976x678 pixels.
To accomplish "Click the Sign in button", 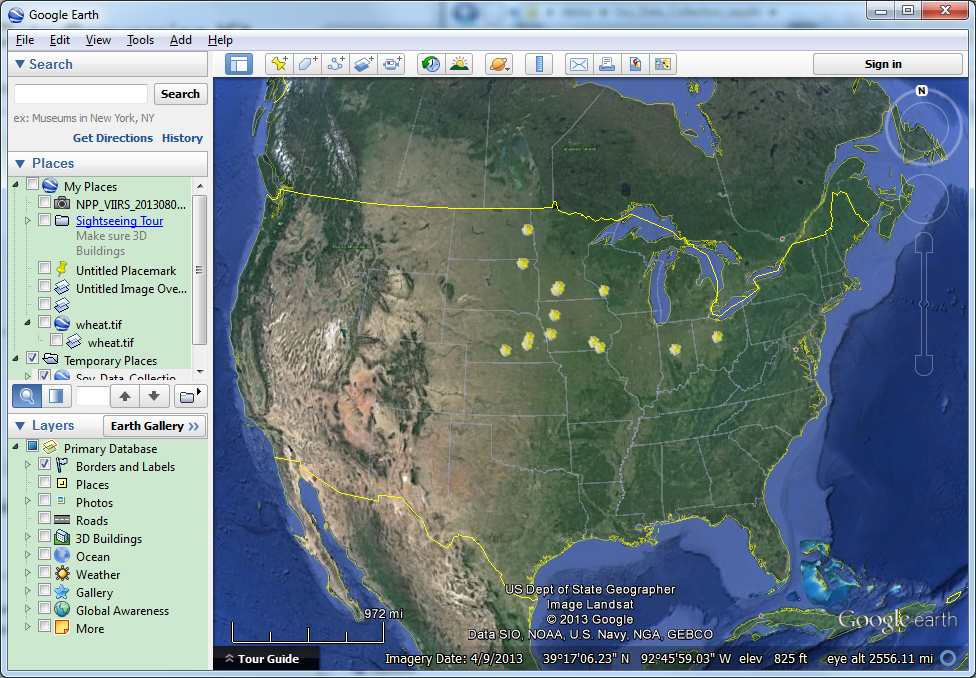I will pos(888,64).
